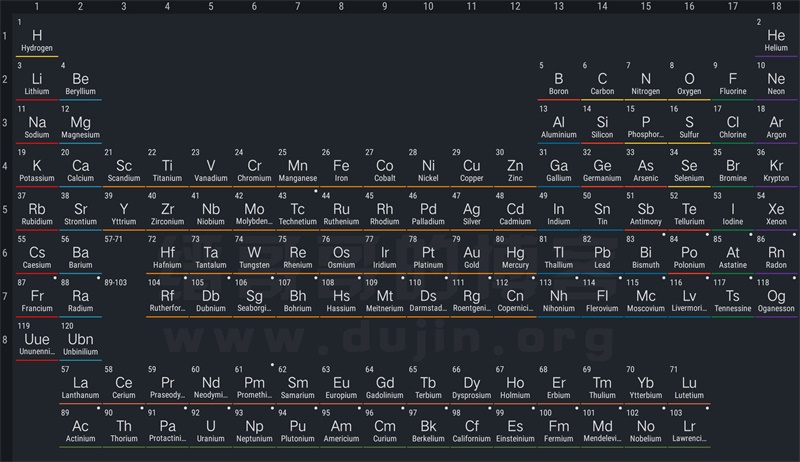Open Beryllium element details
800x462 pixels.
[81, 80]
